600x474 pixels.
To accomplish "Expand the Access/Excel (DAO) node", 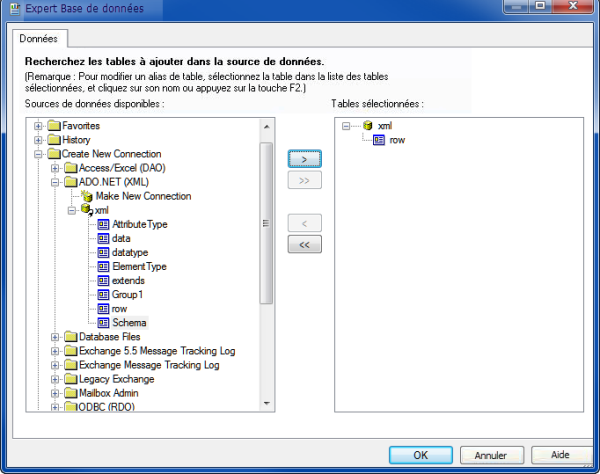I will pyautogui.click(x=55, y=169).
